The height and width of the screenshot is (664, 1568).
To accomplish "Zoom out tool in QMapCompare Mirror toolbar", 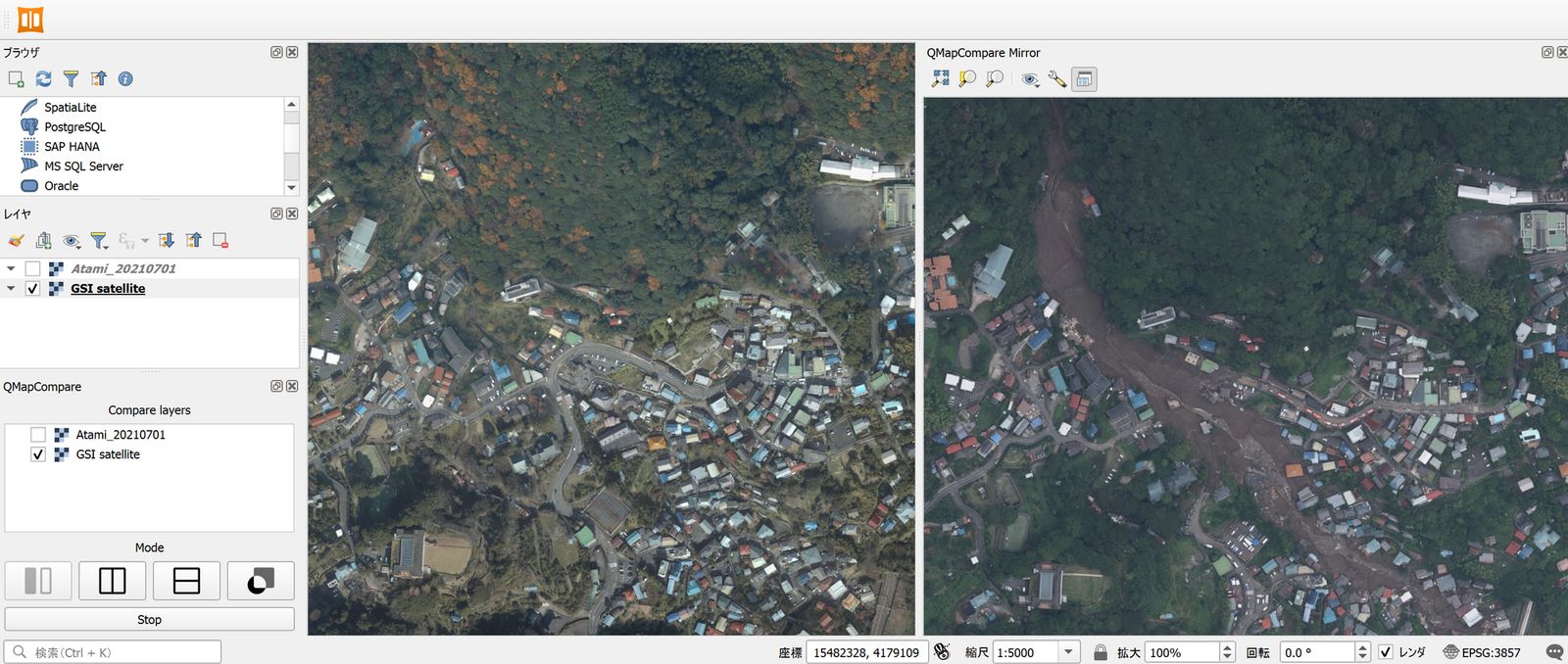I will click(995, 78).
